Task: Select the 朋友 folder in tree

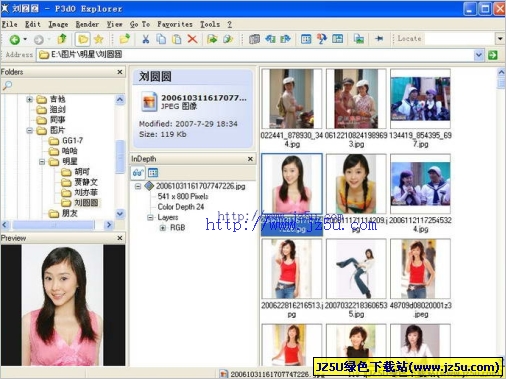Action: 70,213
